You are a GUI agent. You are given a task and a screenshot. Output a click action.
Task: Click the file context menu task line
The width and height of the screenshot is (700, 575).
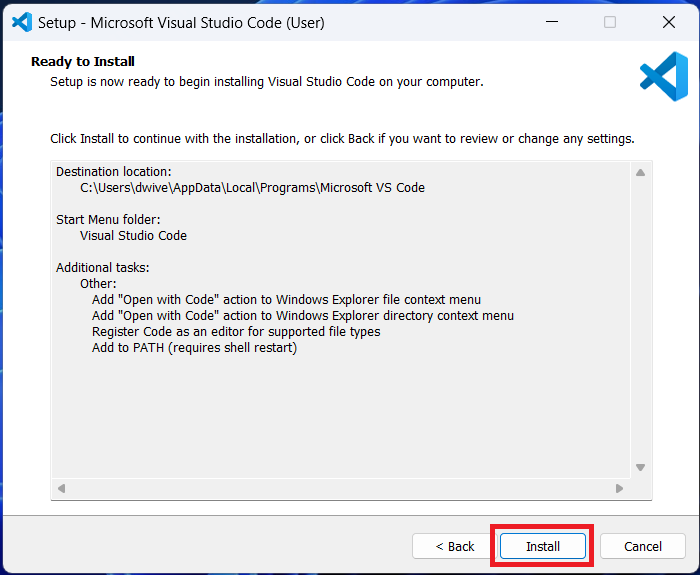pyautogui.click(x=286, y=300)
